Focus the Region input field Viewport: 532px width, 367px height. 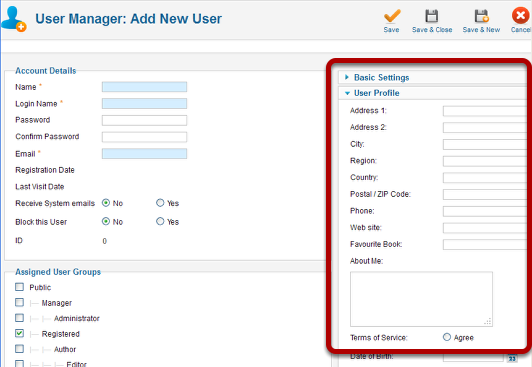485,161
